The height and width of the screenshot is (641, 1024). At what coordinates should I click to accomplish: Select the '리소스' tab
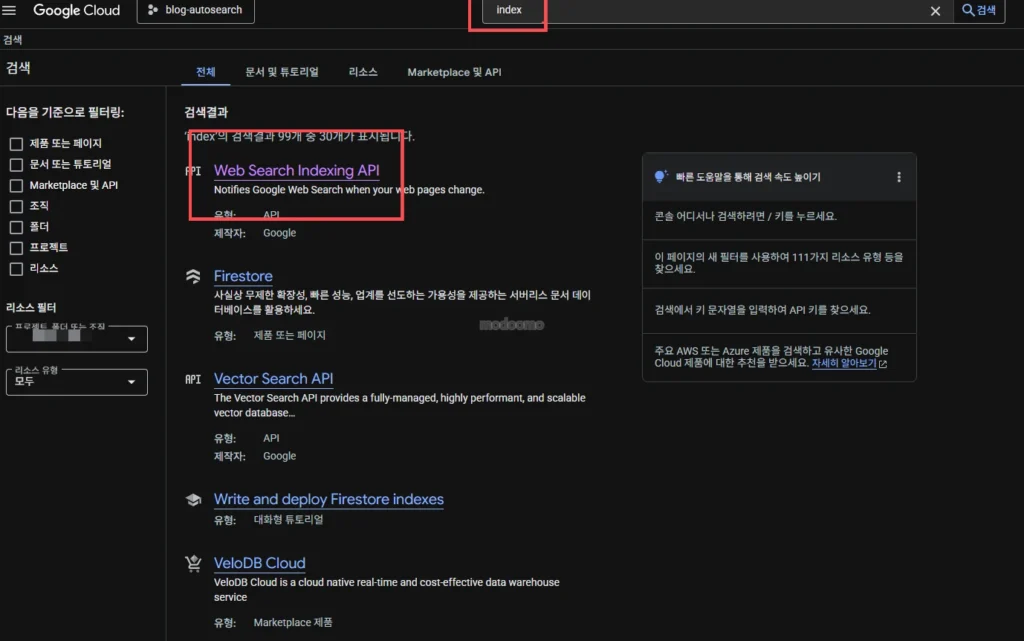(x=363, y=72)
